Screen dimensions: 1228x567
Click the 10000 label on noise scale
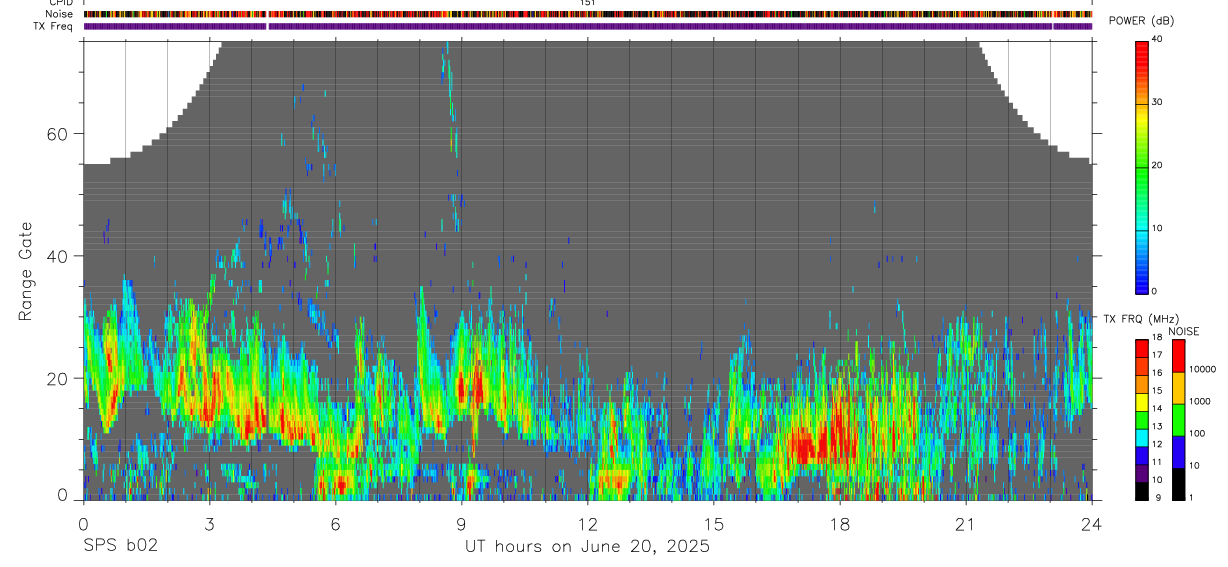click(1203, 369)
